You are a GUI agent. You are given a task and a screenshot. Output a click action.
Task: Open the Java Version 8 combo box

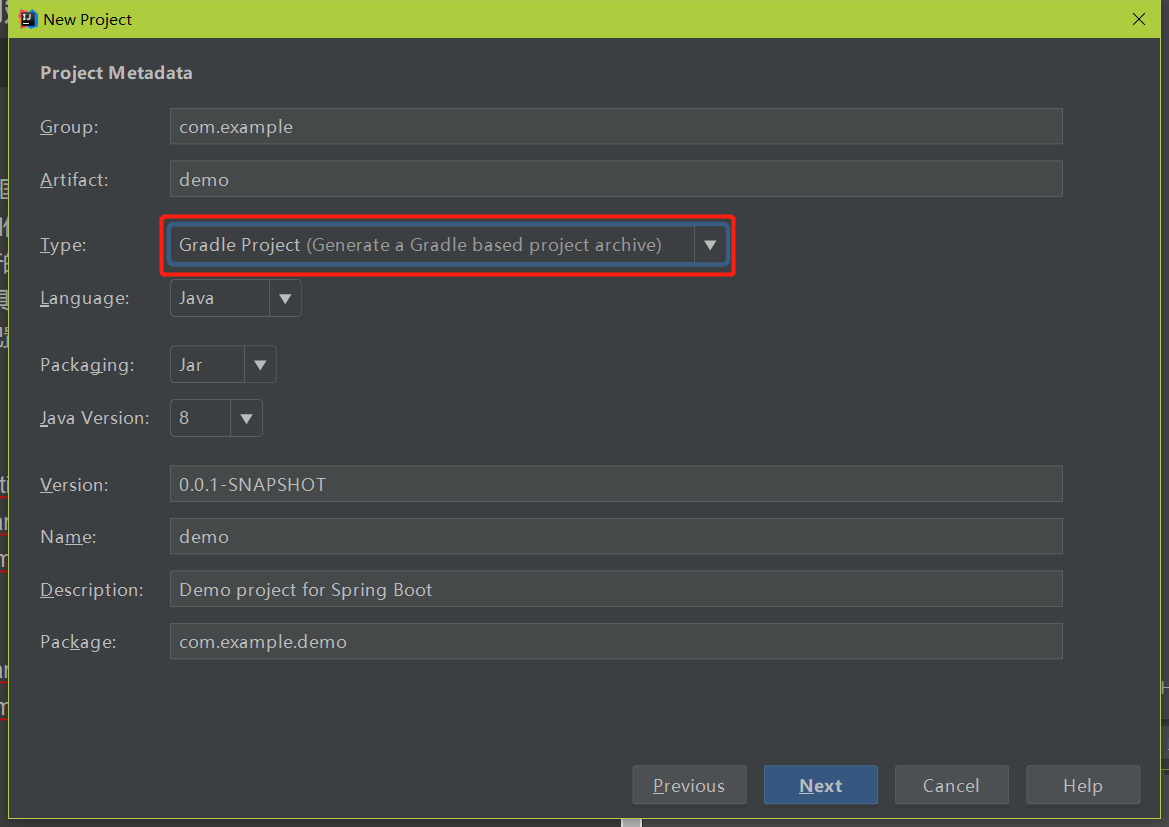(x=216, y=418)
